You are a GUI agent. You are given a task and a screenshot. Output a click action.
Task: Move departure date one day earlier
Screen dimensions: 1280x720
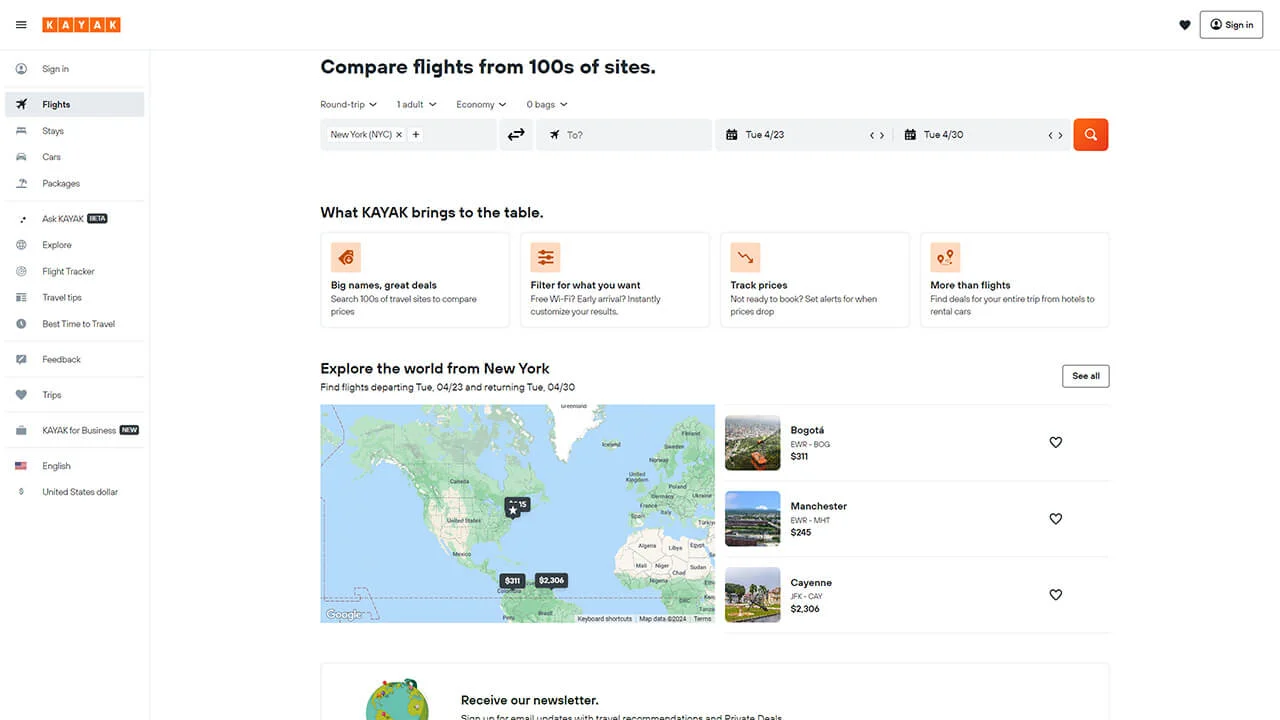872,135
